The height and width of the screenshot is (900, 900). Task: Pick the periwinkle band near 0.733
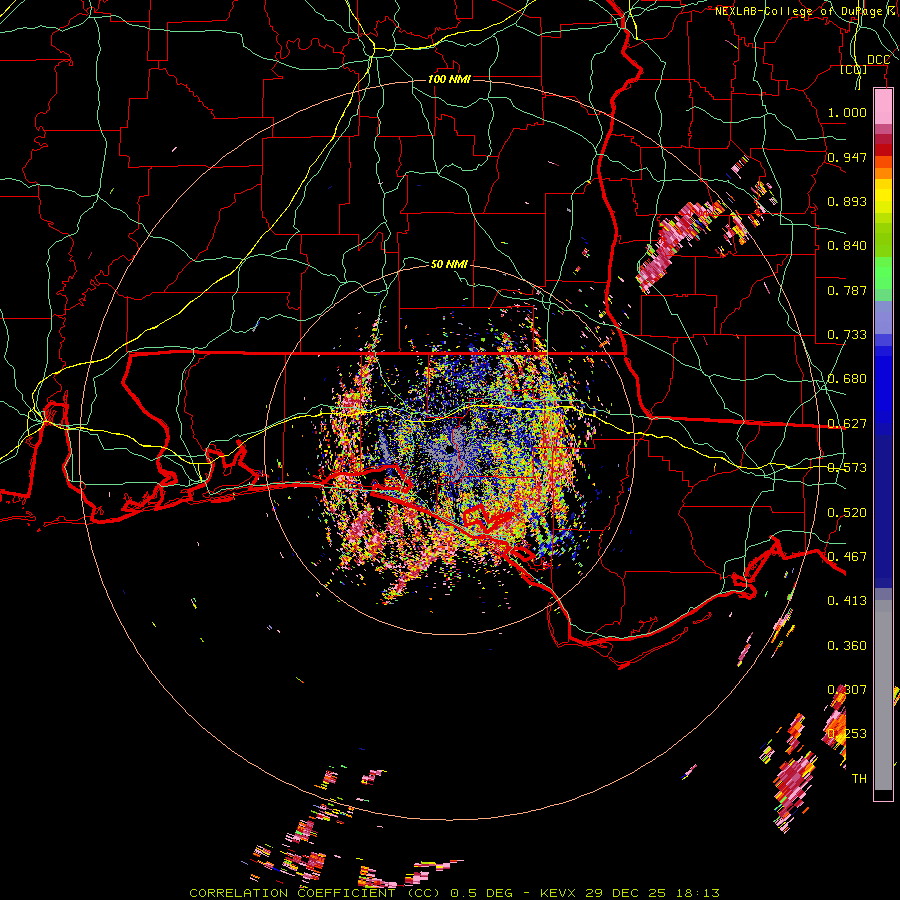click(883, 318)
